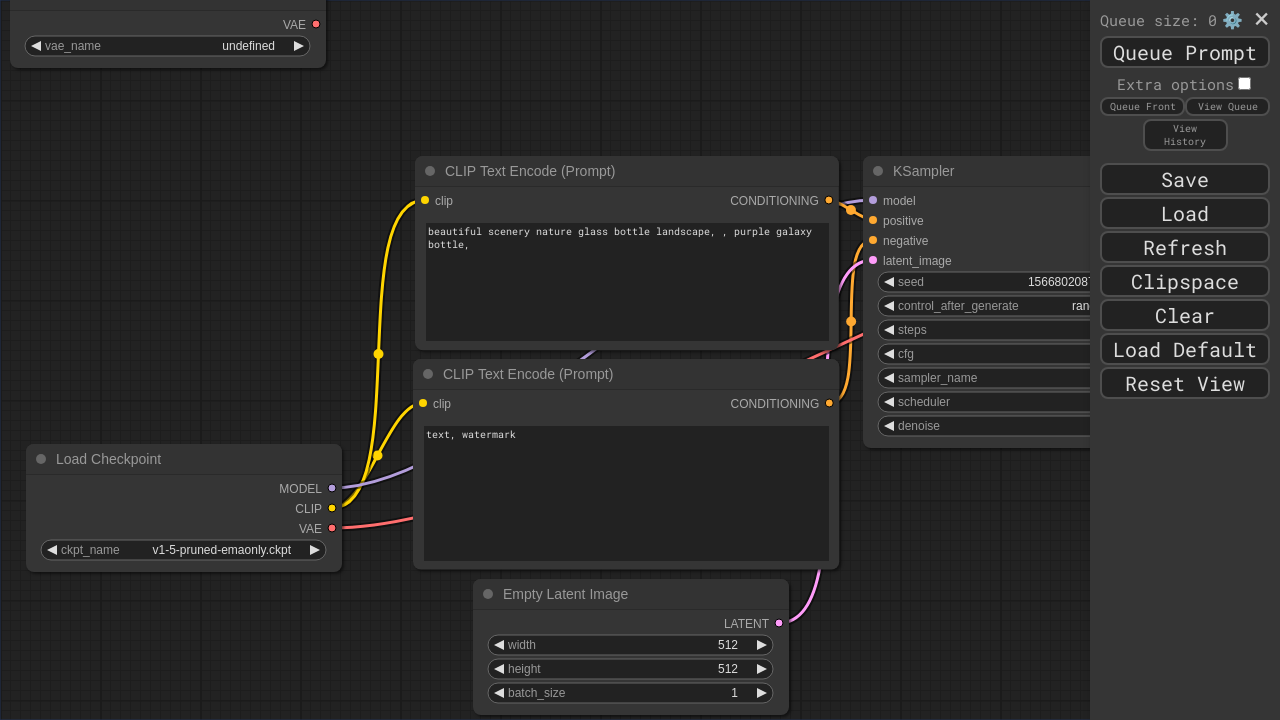The height and width of the screenshot is (720, 1280).
Task: Enable the Extra options checkbox
Action: pyautogui.click(x=1244, y=84)
